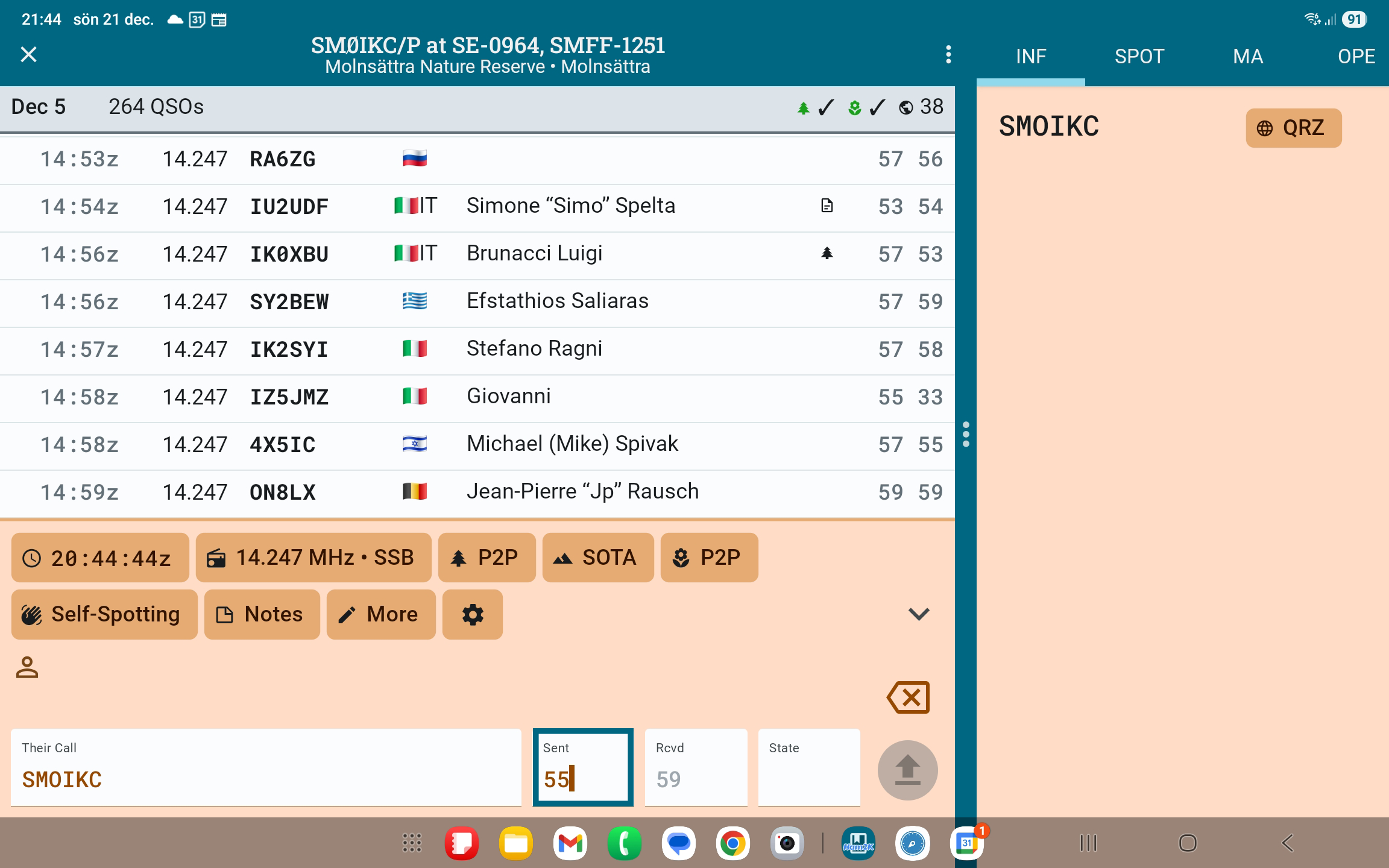Launch Chrome from the taskbar

click(732, 843)
